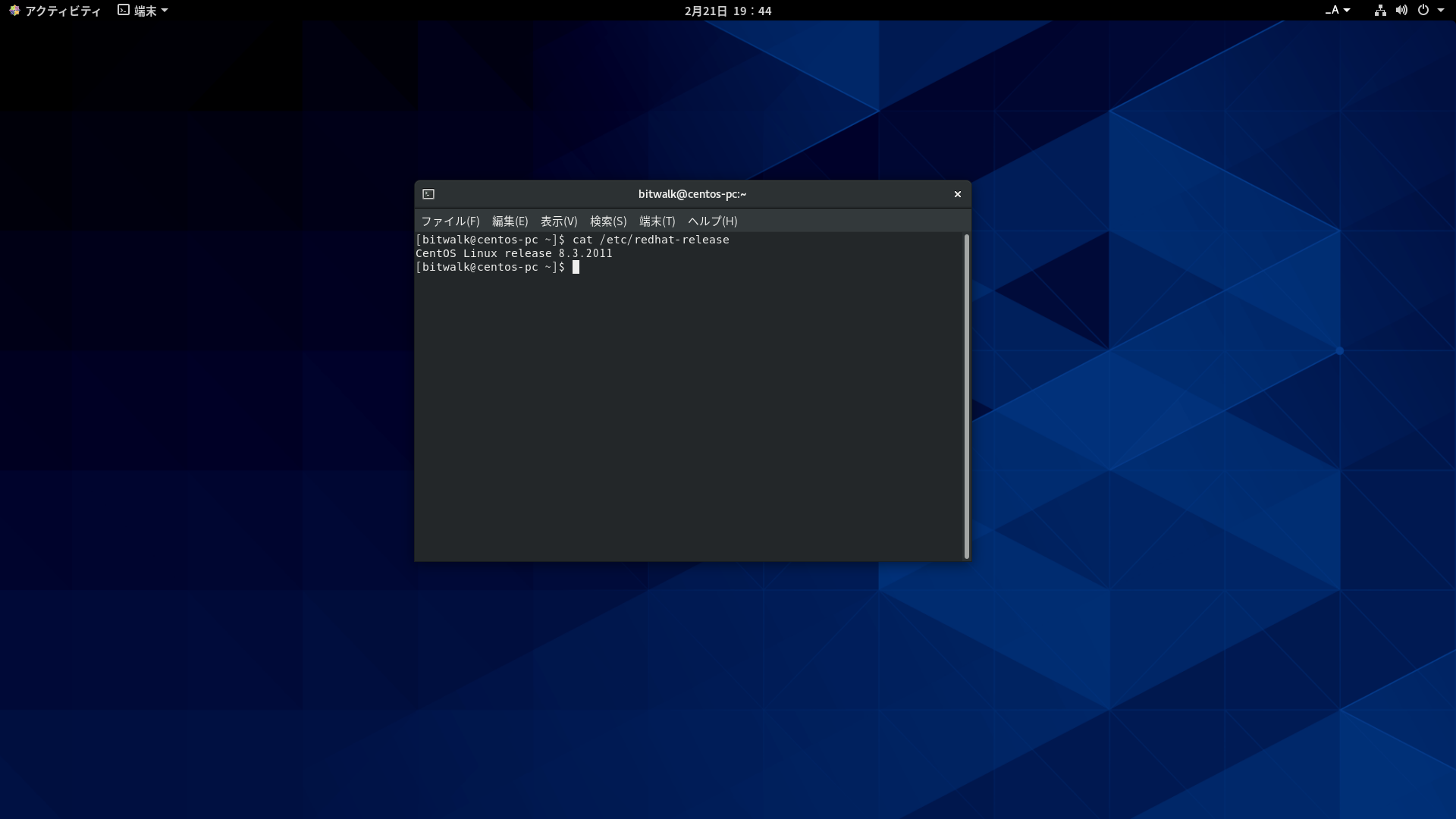This screenshot has height=819, width=1456.
Task: Click the terminal icon in window title bar
Action: pyautogui.click(x=428, y=194)
